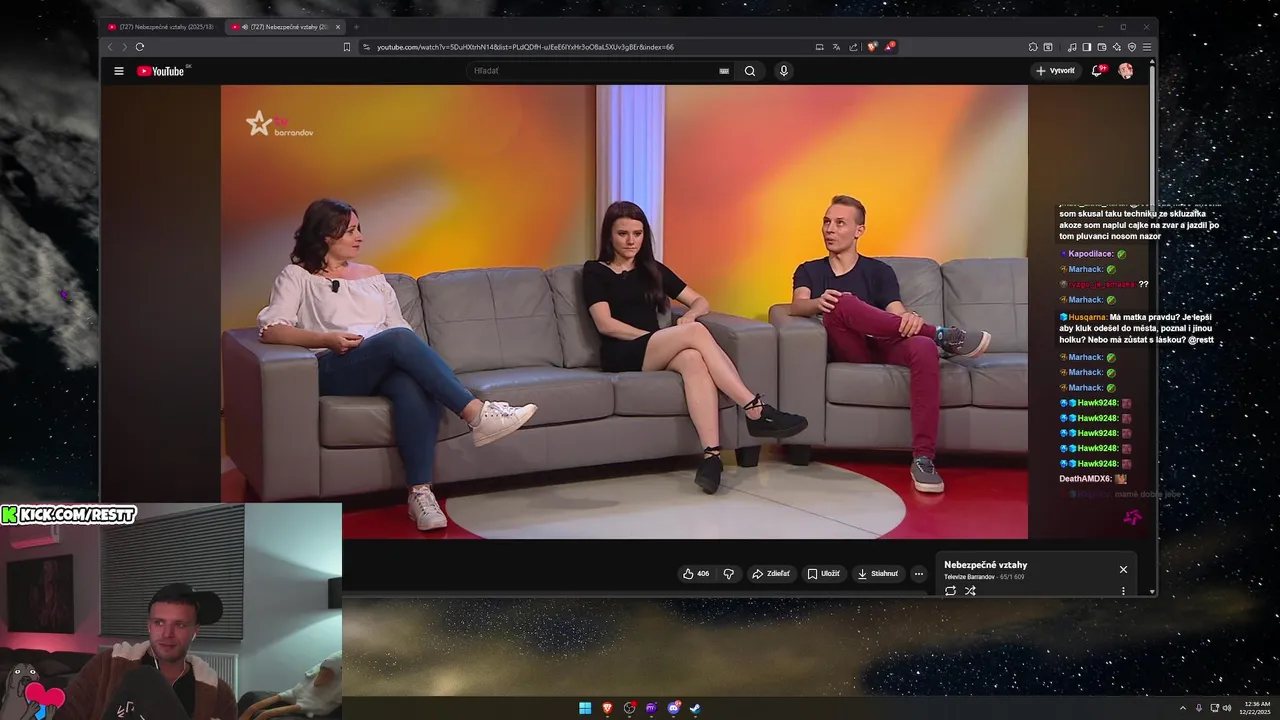This screenshot has width=1280, height=720.
Task: Click the share page icon in address bar
Action: [853, 47]
